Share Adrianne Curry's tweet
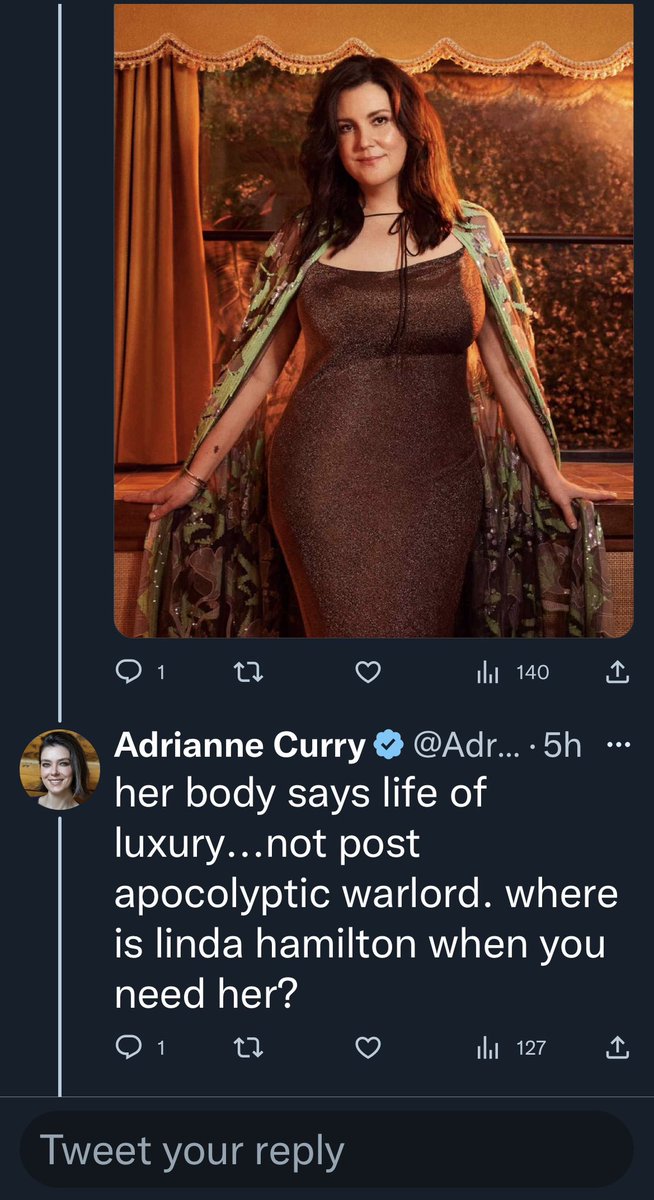Screen dimensions: 654x1200 pyautogui.click(x=619, y=1047)
